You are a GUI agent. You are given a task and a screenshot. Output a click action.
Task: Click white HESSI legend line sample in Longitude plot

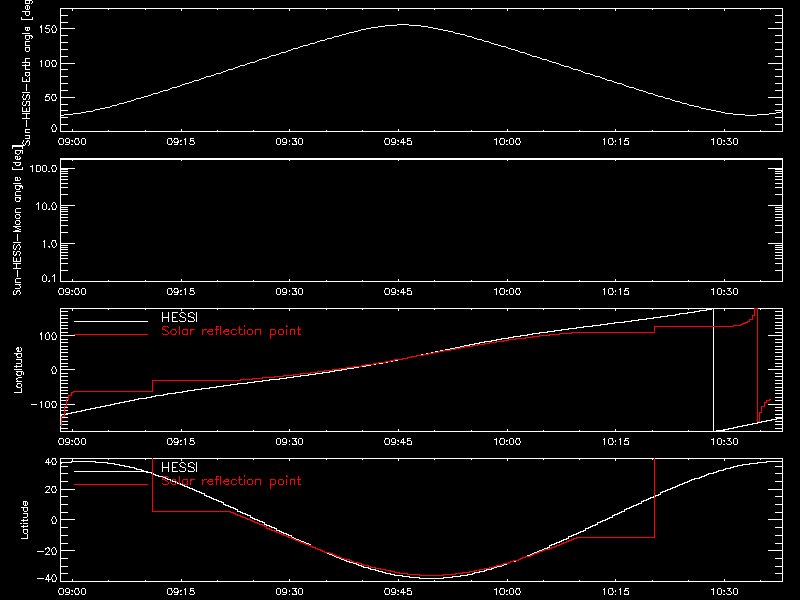tap(111, 321)
